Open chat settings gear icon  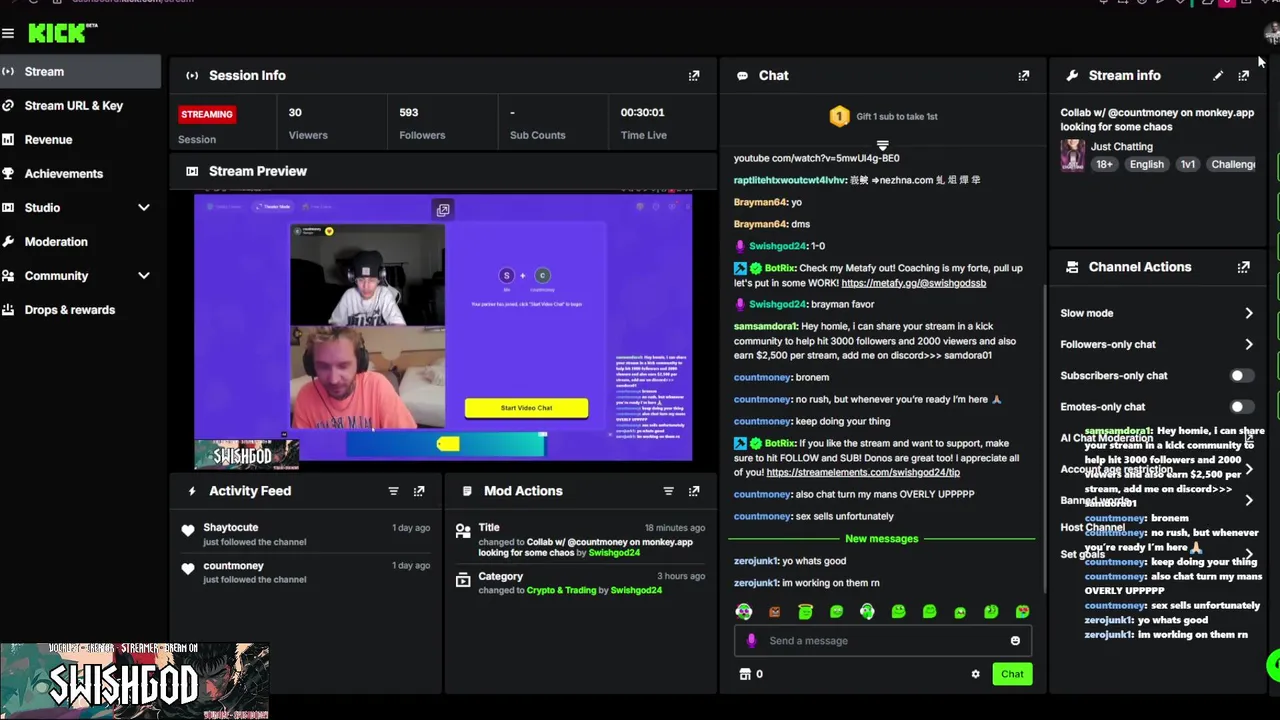pyautogui.click(x=976, y=674)
